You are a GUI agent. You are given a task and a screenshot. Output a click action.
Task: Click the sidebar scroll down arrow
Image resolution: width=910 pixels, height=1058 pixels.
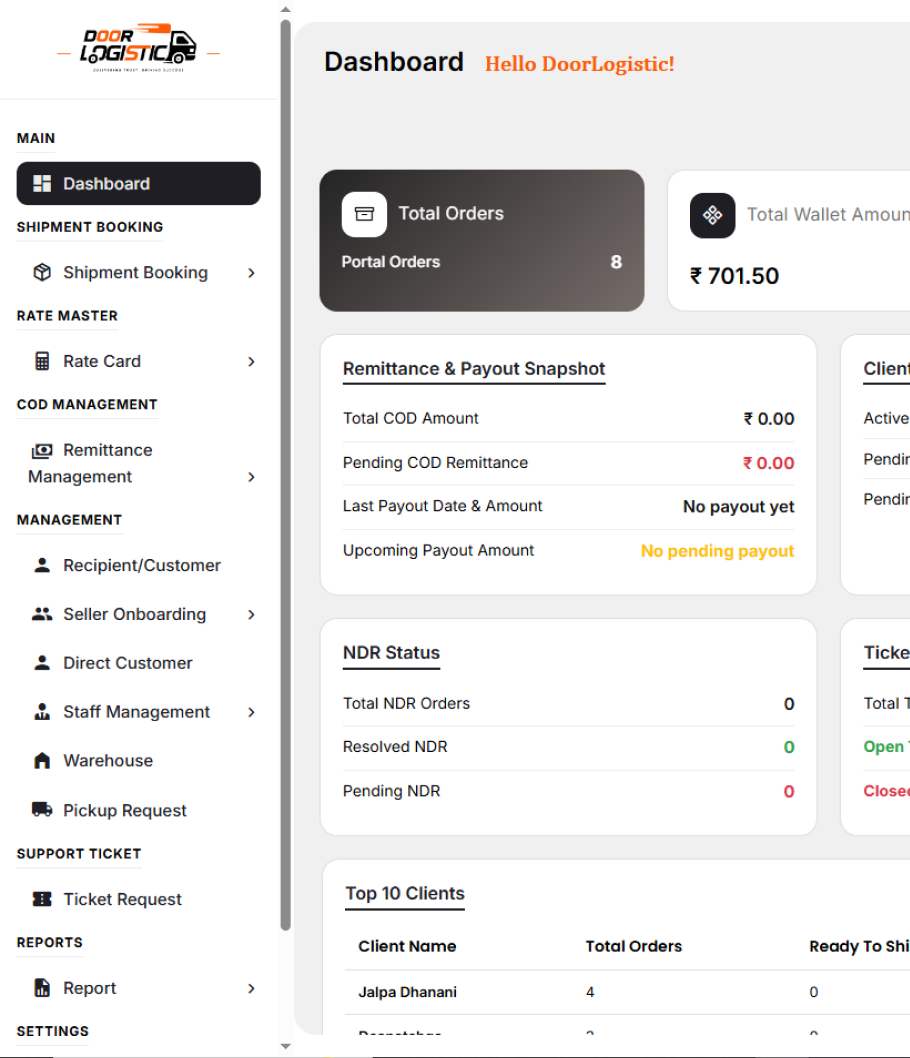[x=285, y=1047]
